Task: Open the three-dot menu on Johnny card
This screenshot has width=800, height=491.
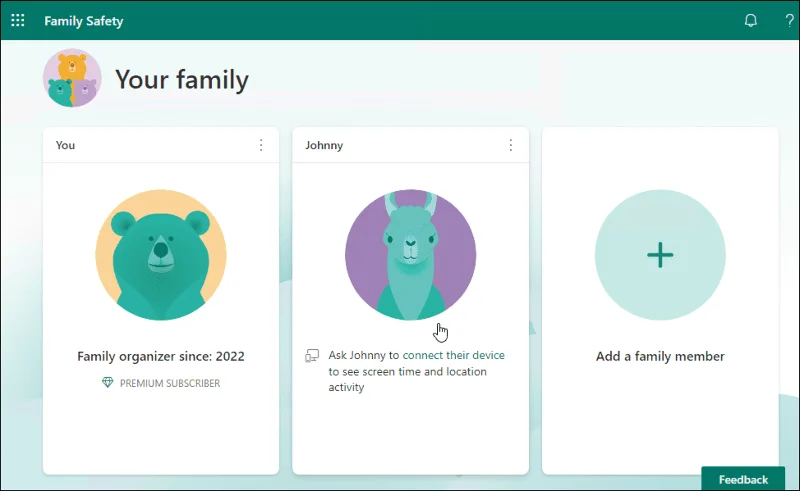Action: tap(511, 145)
